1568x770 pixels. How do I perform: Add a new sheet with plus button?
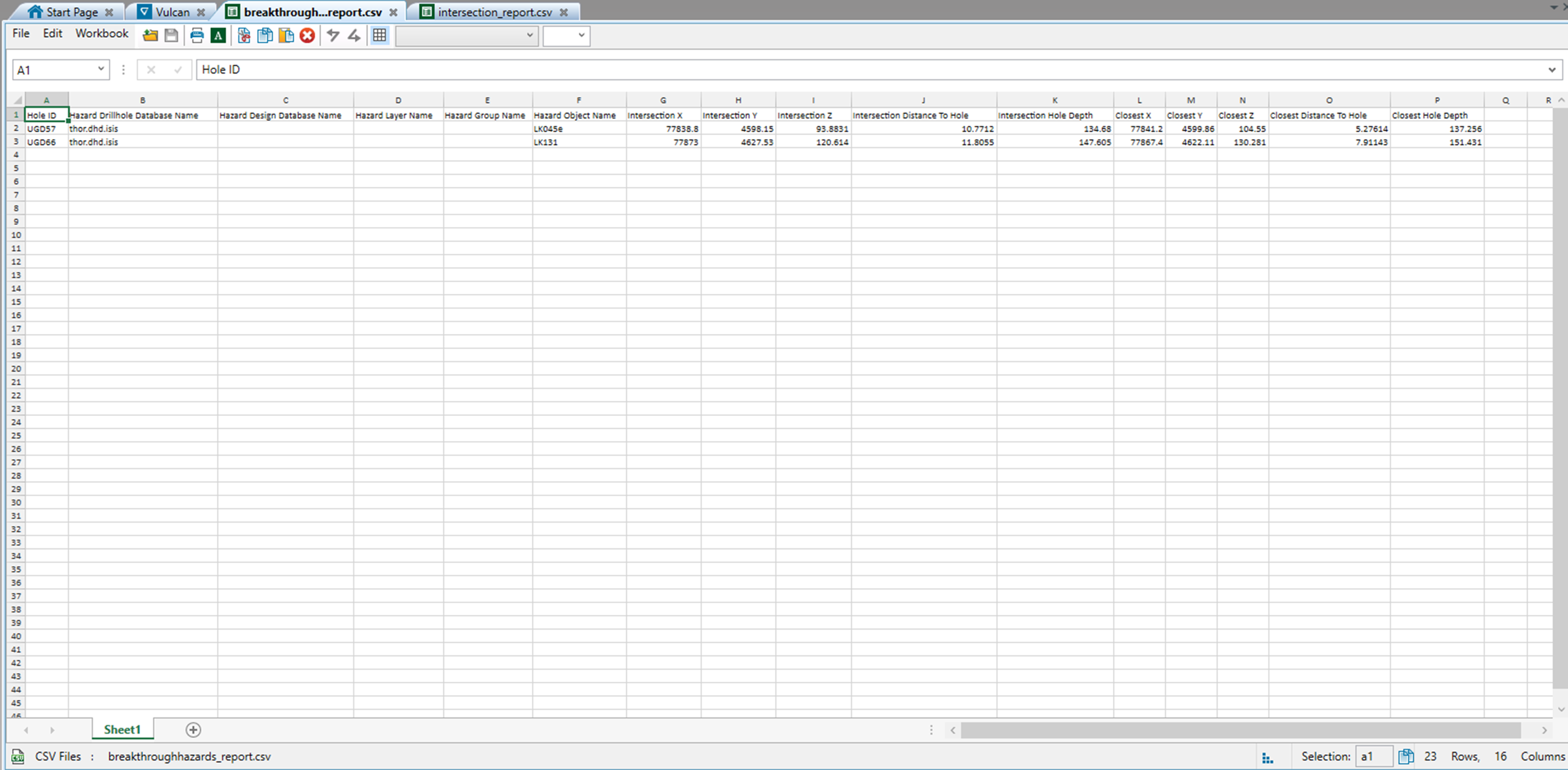pos(193,730)
